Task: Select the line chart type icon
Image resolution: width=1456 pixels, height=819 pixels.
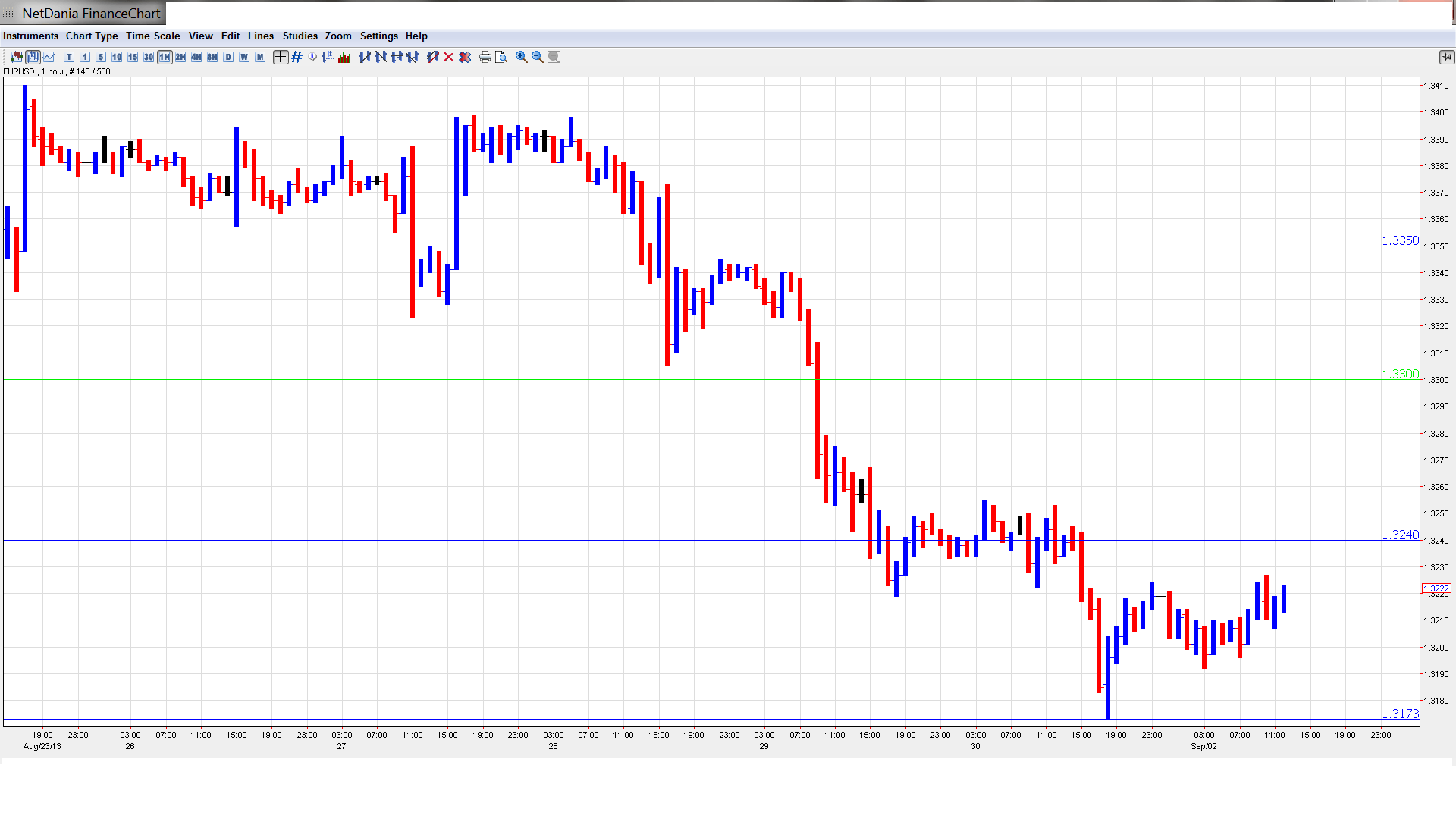Action: coord(49,57)
